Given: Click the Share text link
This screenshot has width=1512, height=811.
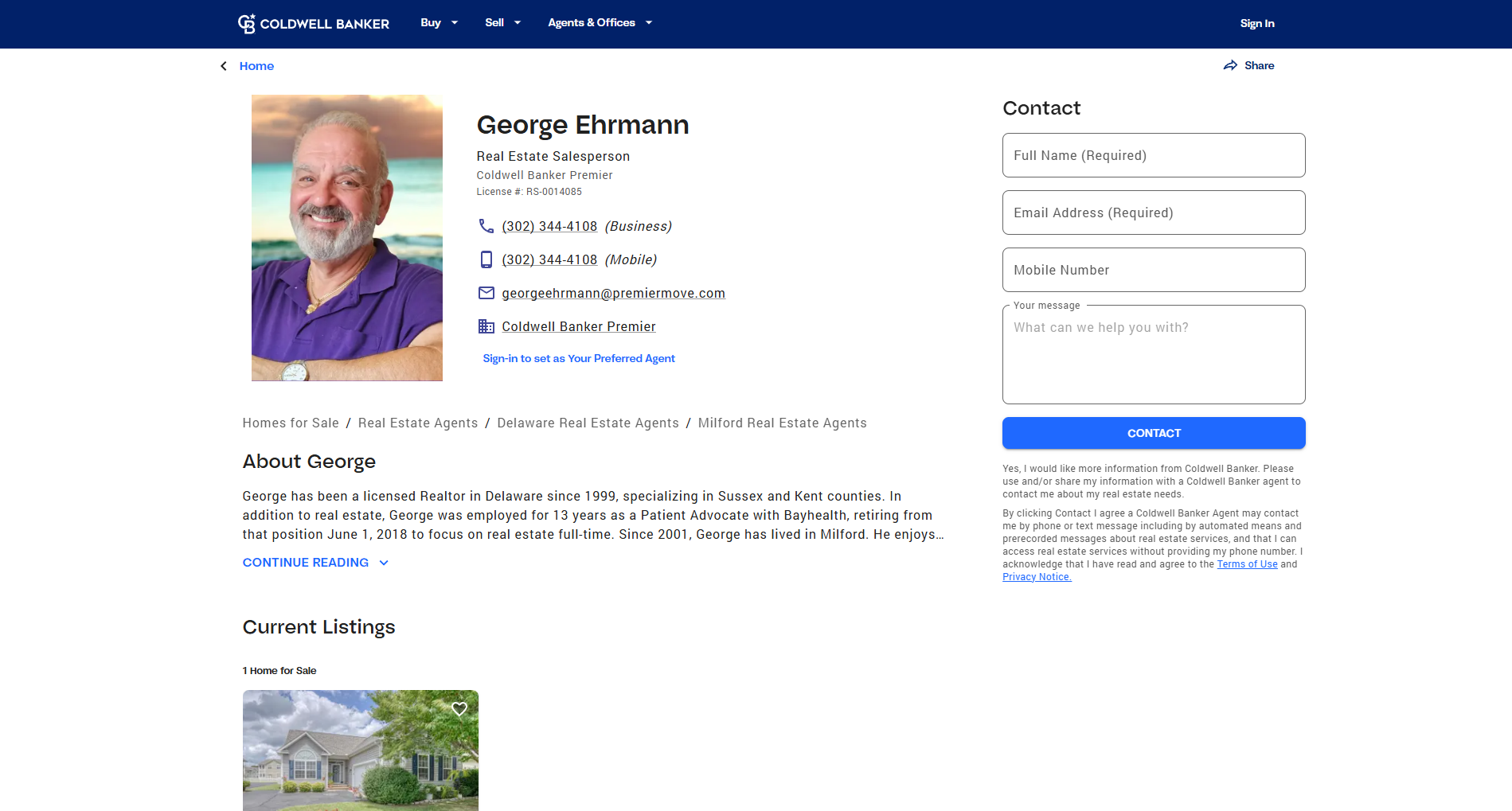Looking at the screenshot, I should pyautogui.click(x=1259, y=65).
